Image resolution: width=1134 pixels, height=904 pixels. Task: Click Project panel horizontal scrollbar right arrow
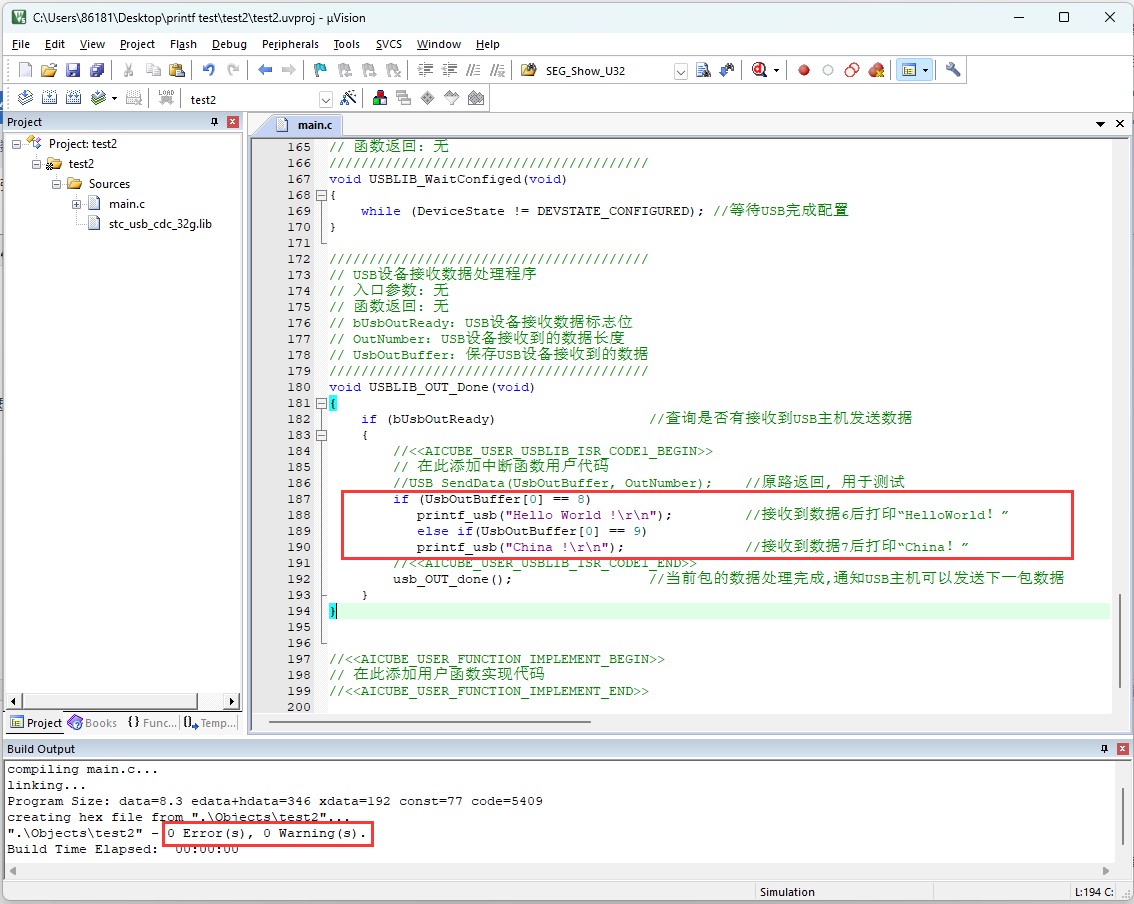pos(231,701)
